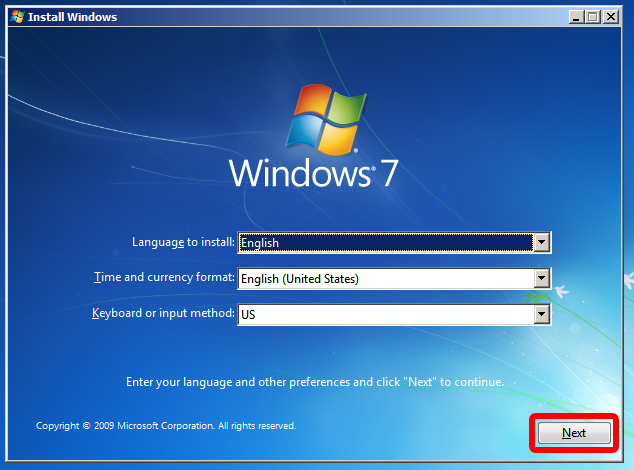Click the 'Enter your language and other preferences' text

pos(315,382)
